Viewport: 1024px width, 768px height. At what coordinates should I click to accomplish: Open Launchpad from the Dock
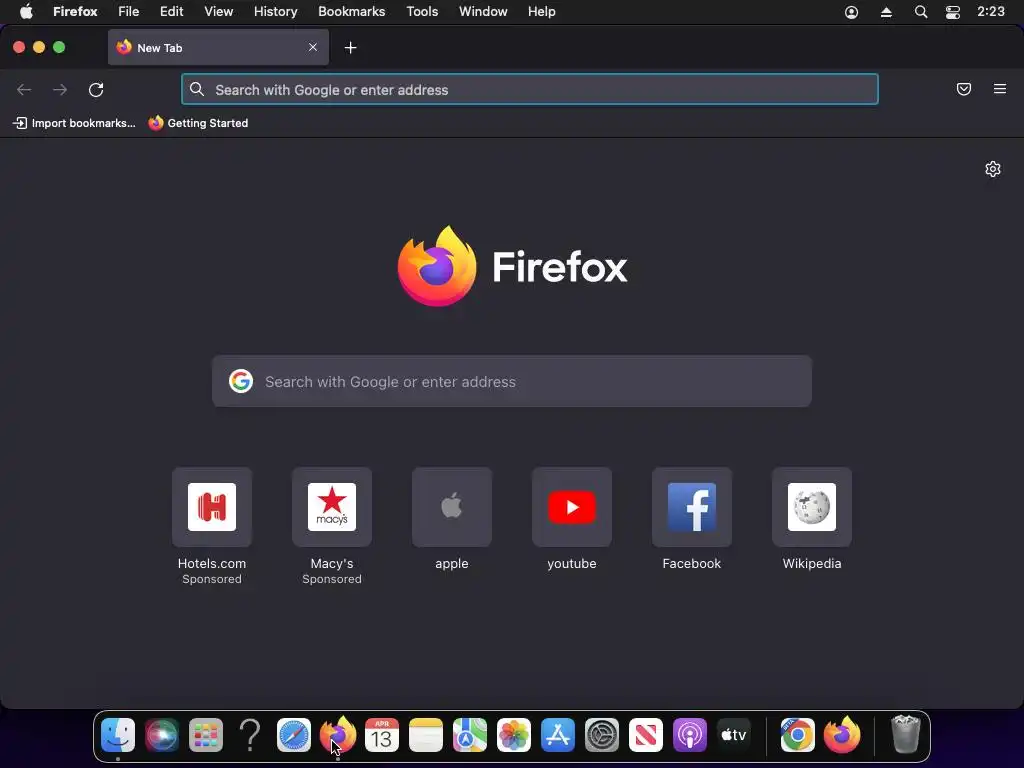click(206, 735)
